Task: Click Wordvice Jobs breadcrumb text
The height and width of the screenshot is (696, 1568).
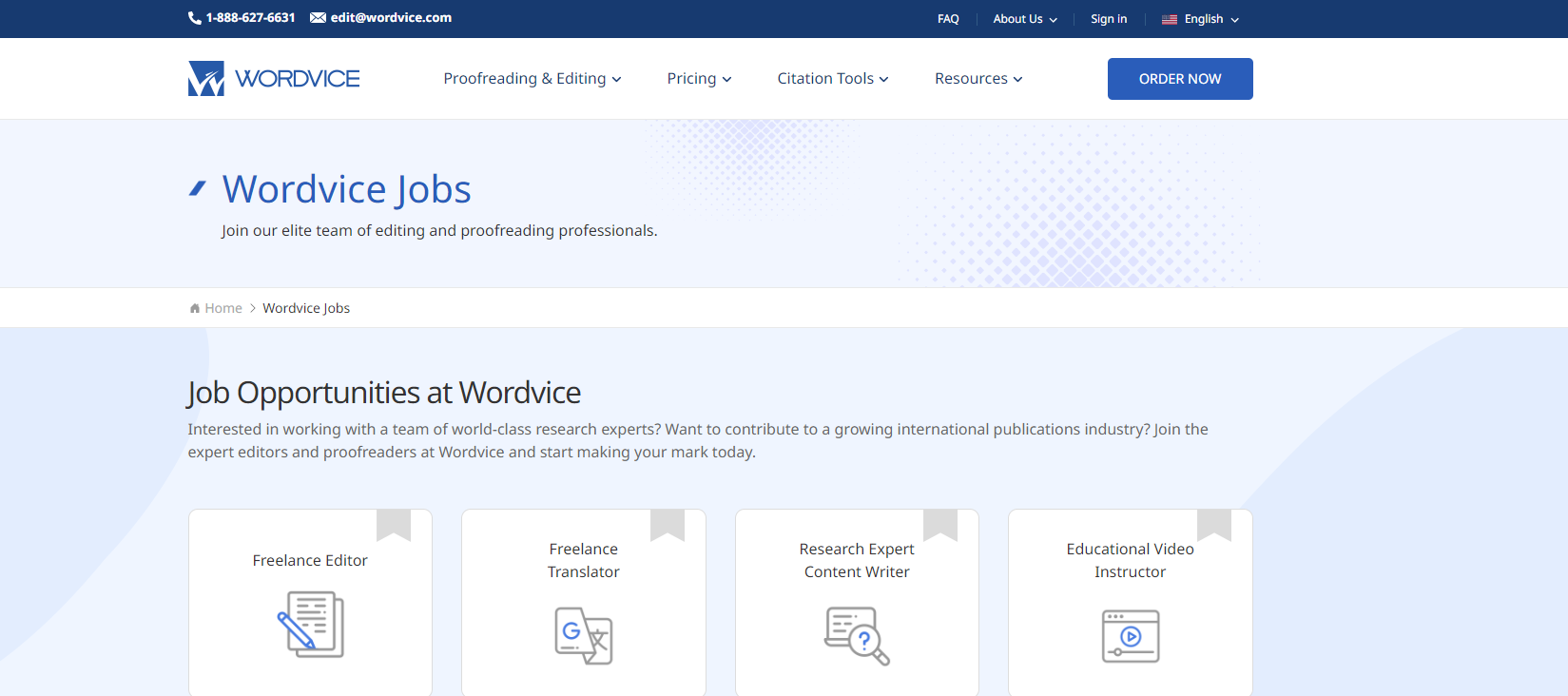Action: coord(306,308)
